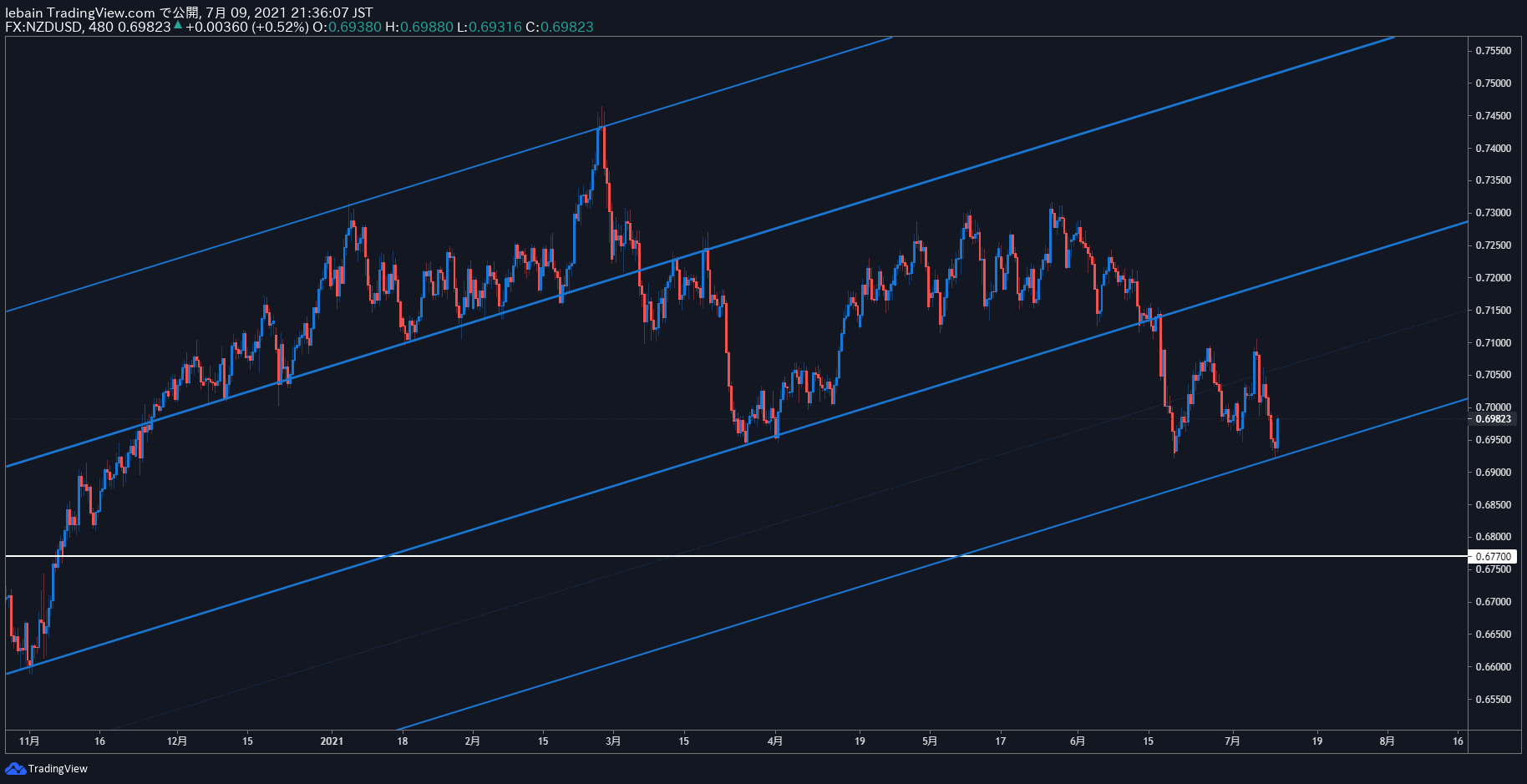Click the 0.69500 price axis label
This screenshot has height=784, width=1527.
coord(1493,440)
